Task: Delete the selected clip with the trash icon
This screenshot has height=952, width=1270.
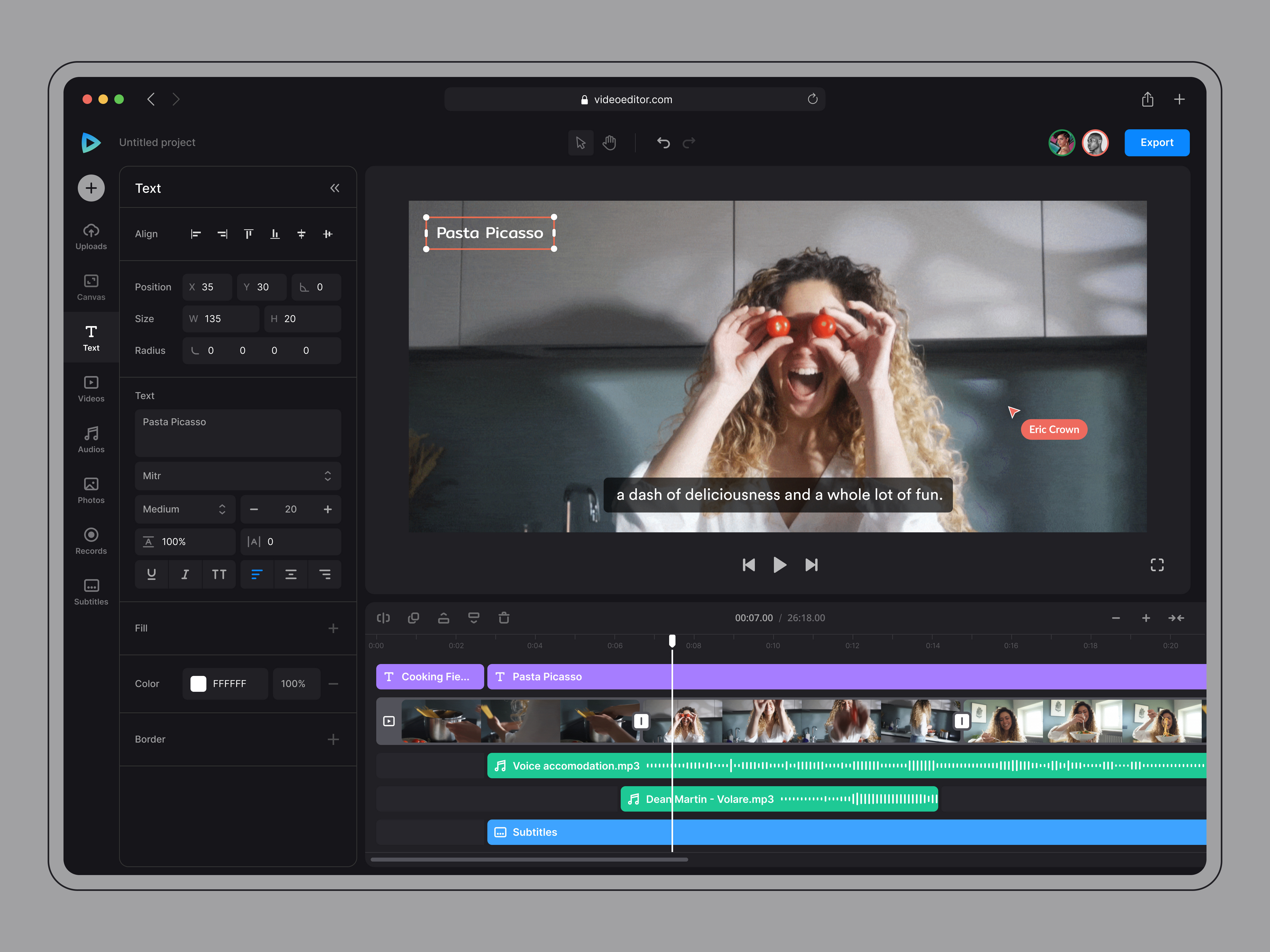Action: [504, 618]
